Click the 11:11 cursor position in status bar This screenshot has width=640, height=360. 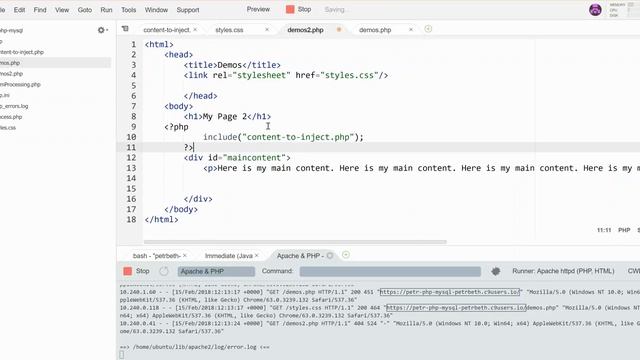click(x=604, y=230)
